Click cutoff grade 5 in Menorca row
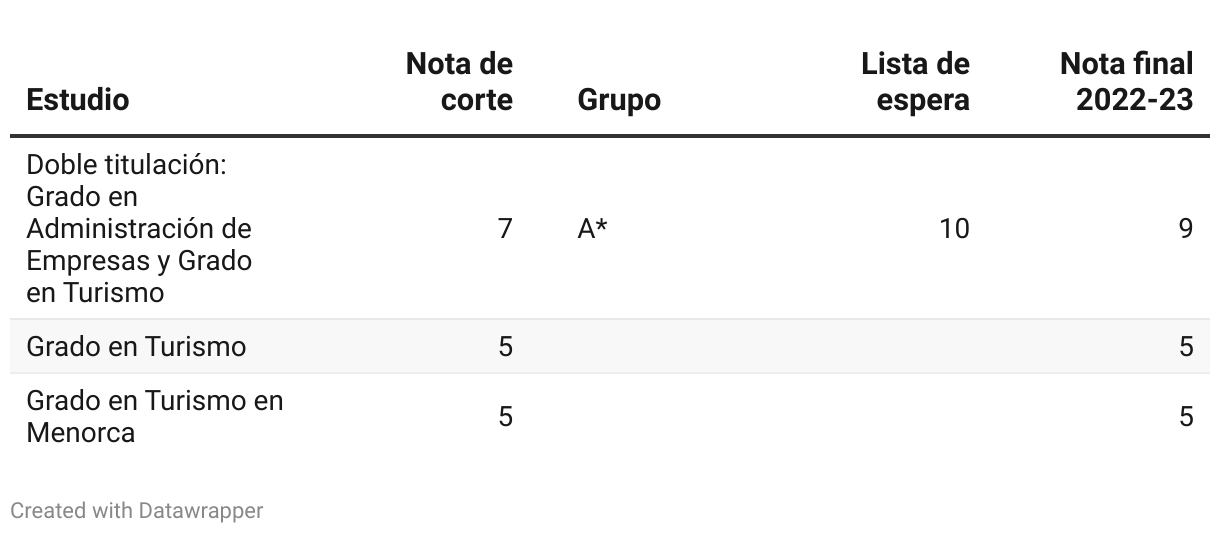This screenshot has width=1220, height=534. click(x=505, y=416)
